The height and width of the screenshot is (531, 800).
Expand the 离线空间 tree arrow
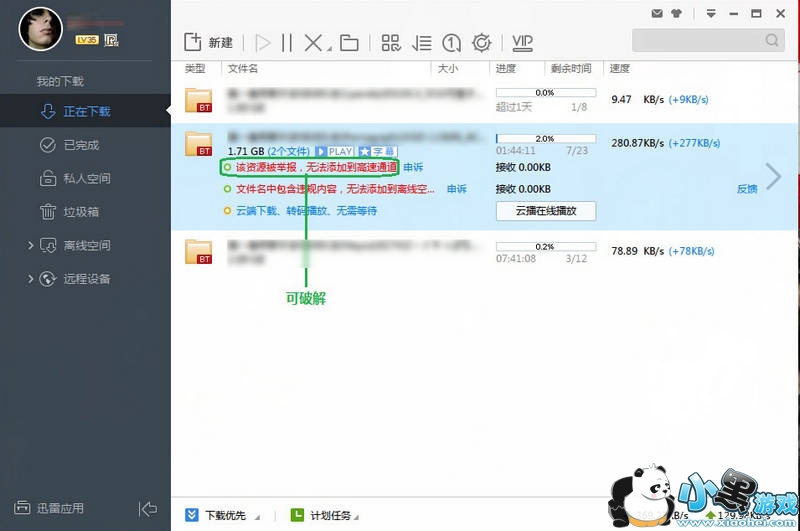point(31,245)
